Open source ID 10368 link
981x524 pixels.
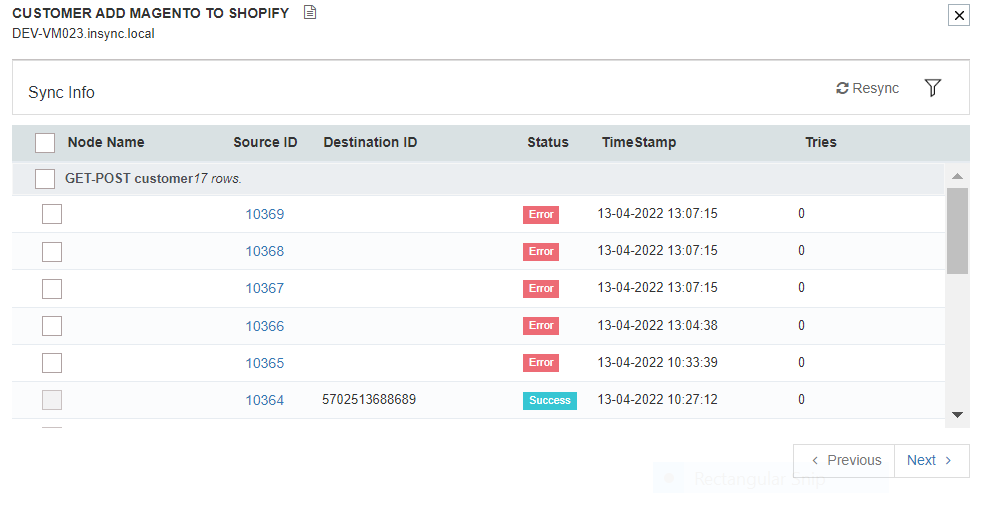(x=265, y=251)
